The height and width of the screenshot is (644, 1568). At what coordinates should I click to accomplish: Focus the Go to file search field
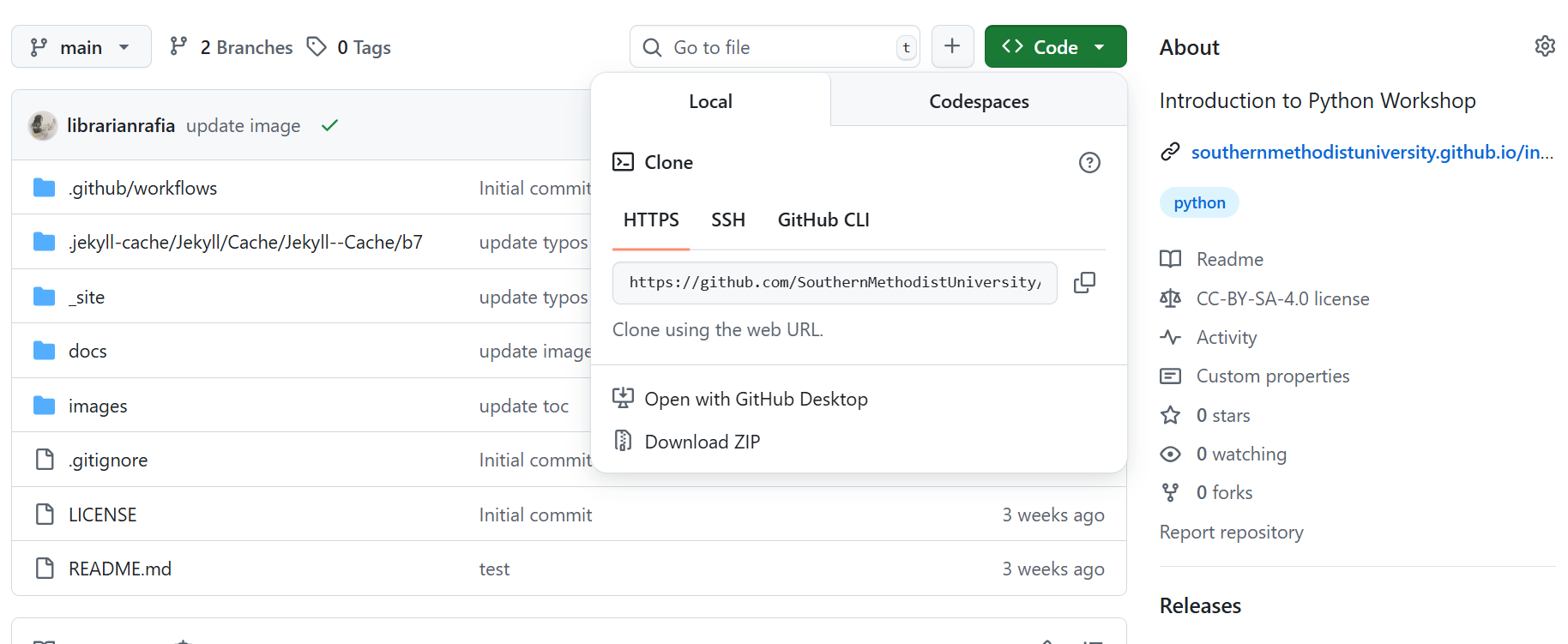[775, 47]
